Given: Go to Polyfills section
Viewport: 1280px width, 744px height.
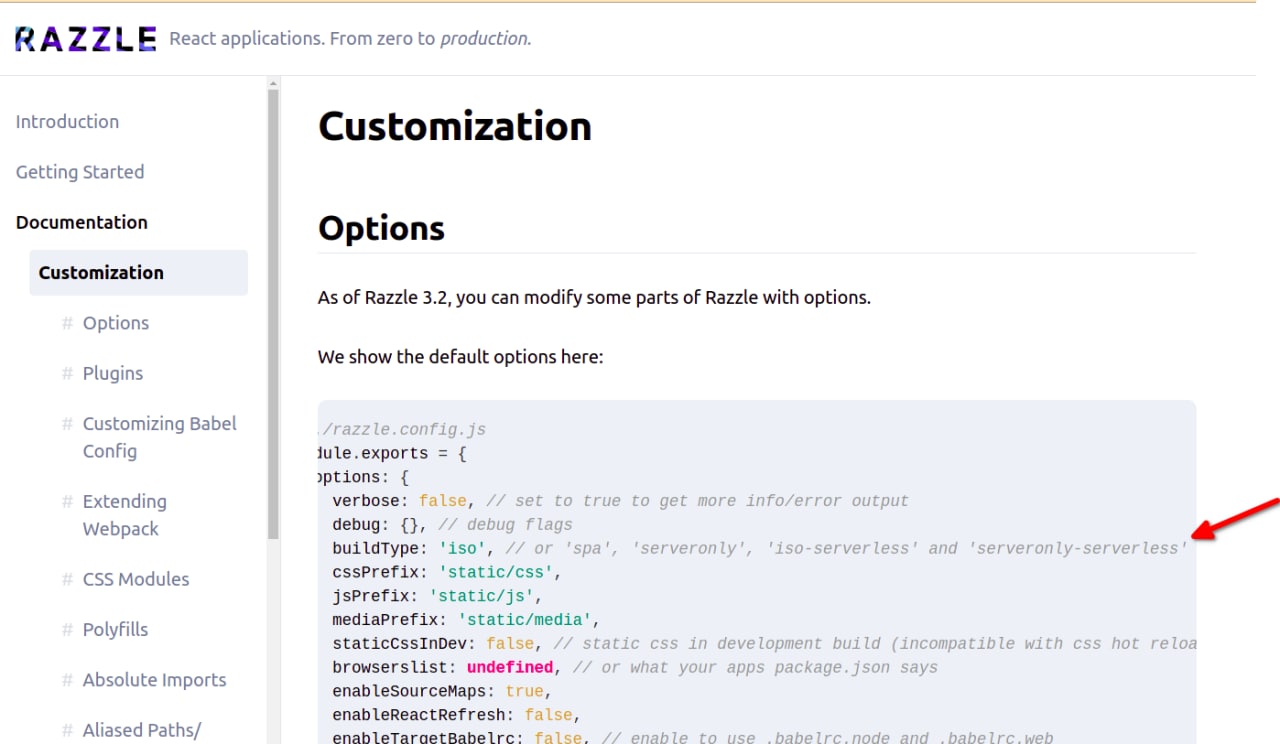Looking at the screenshot, I should (115, 629).
